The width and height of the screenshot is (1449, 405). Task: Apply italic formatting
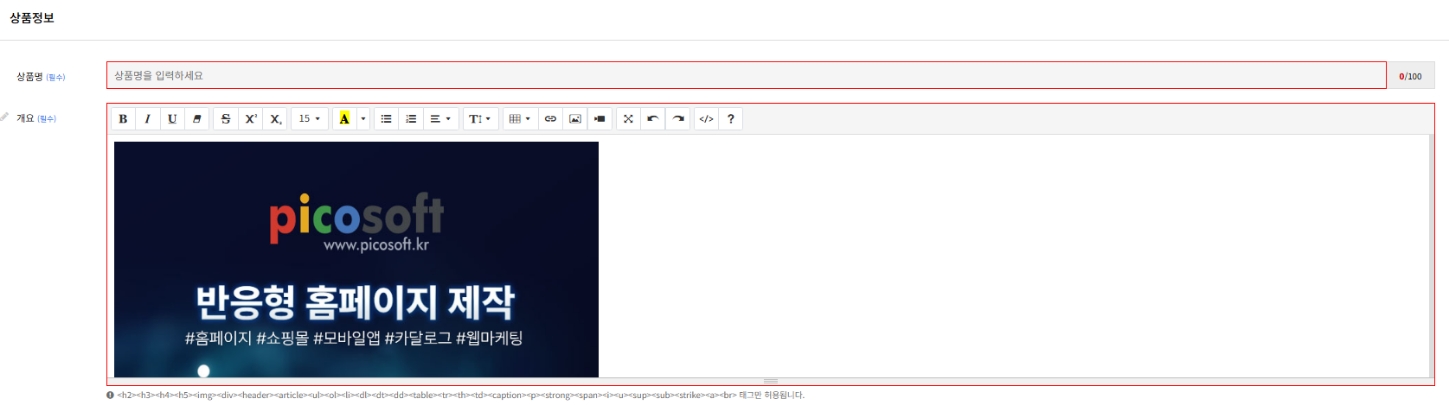(x=148, y=119)
